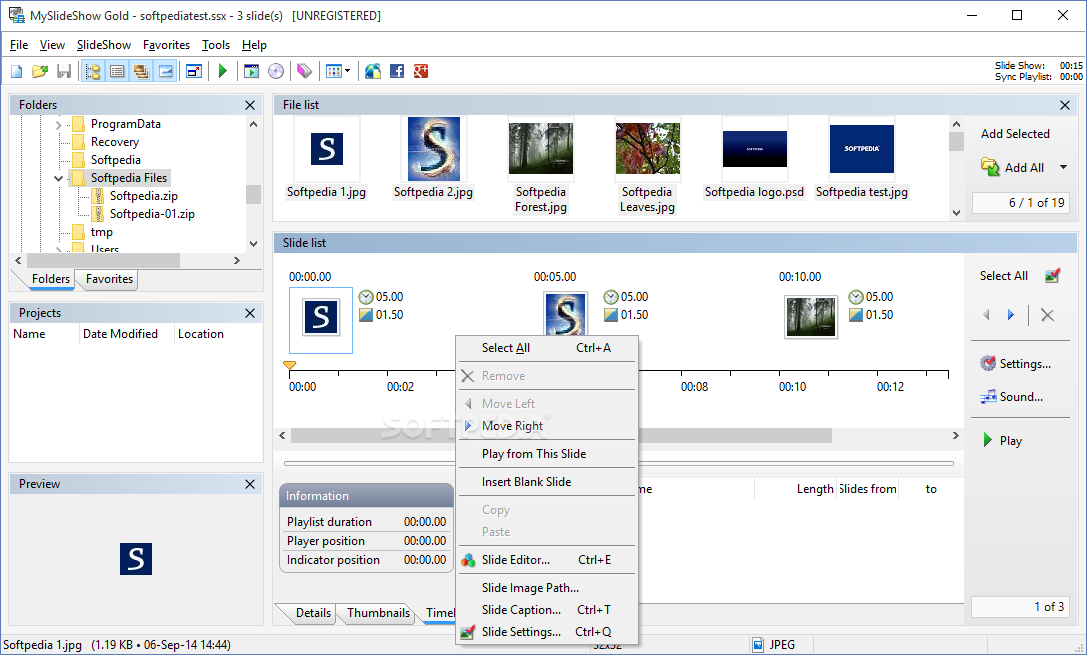Click the sidebar Play button

(x=1002, y=441)
